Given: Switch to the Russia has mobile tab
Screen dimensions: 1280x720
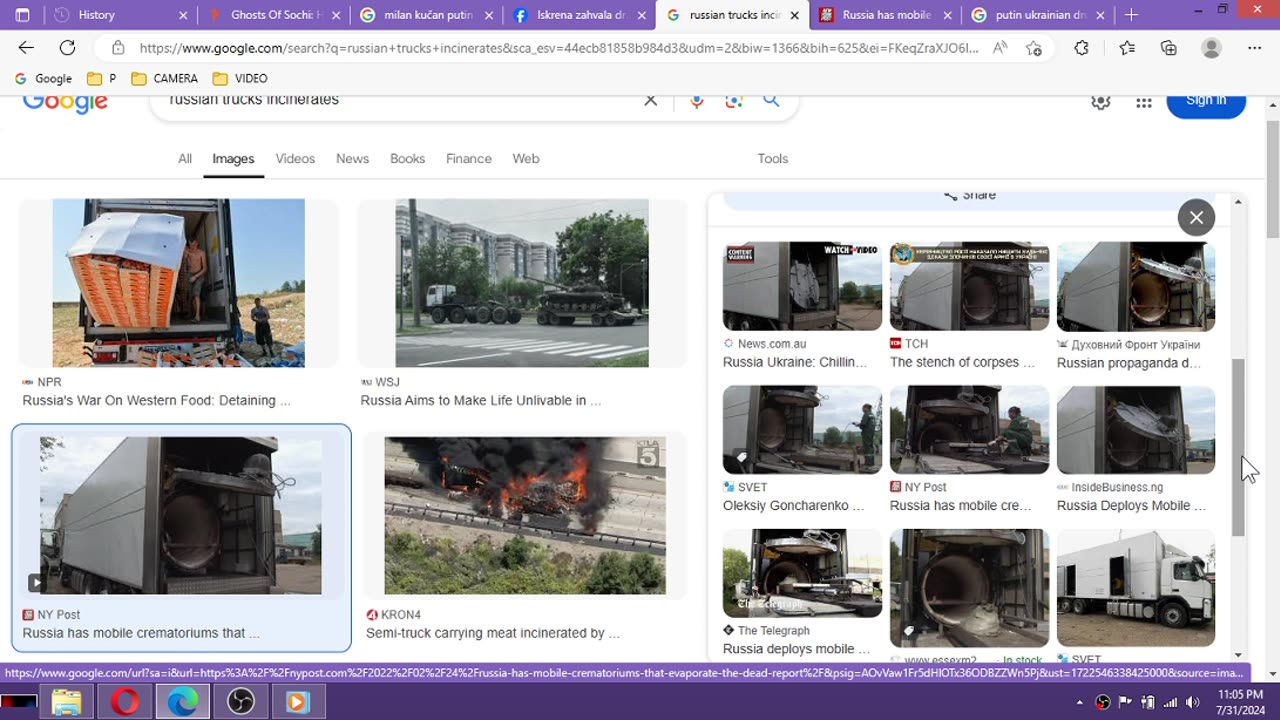Looking at the screenshot, I should pos(885,15).
